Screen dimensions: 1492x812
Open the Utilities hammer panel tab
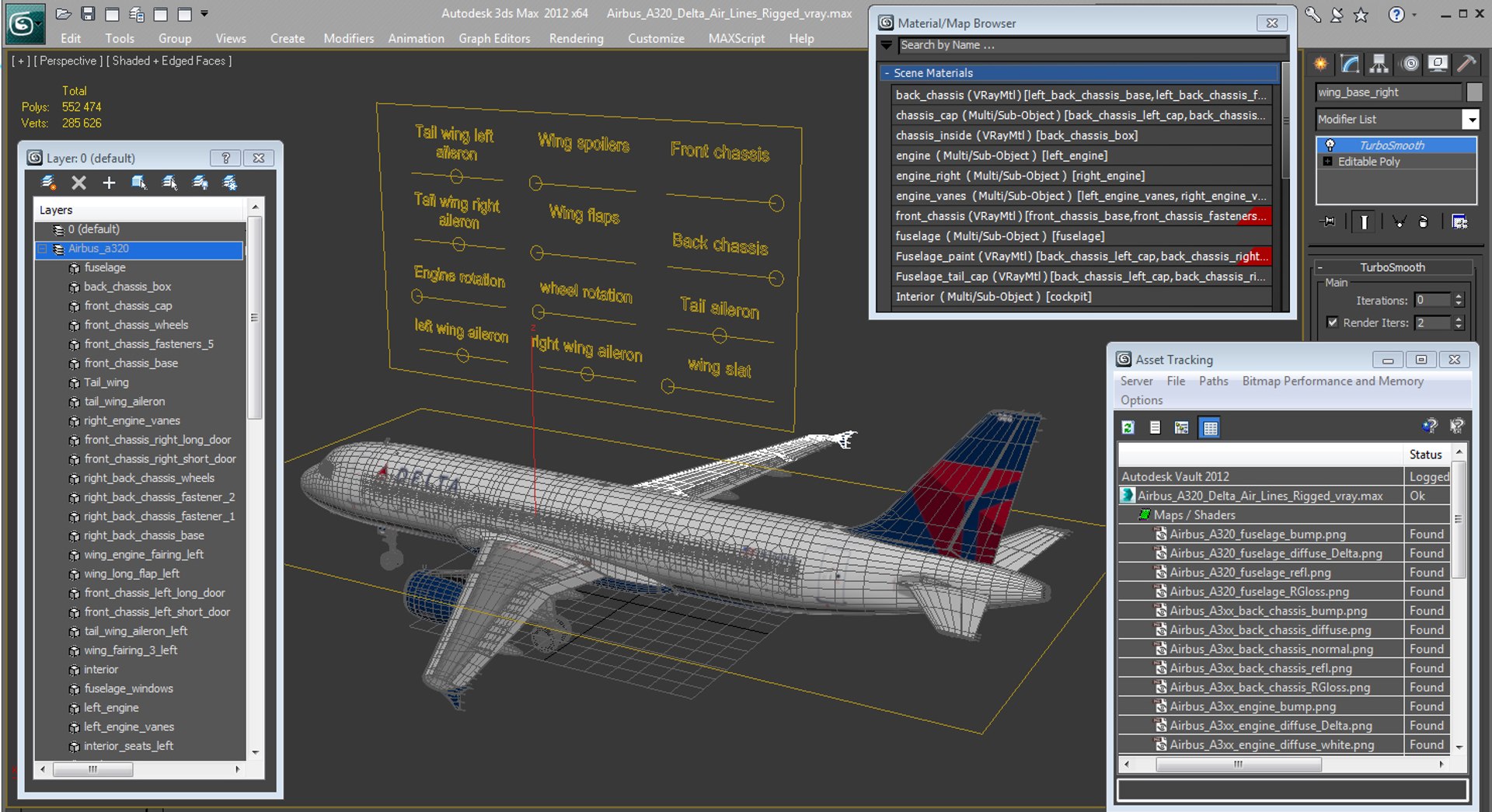click(1466, 64)
